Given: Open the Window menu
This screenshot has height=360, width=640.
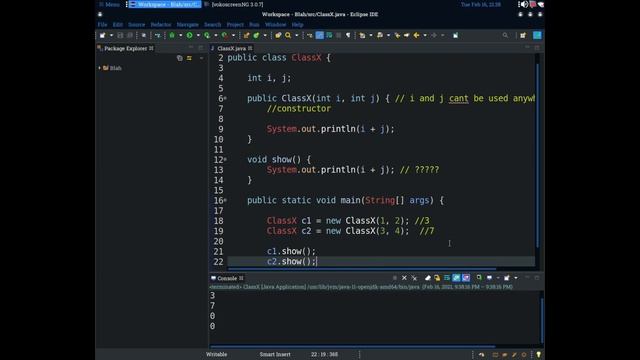Looking at the screenshot, I should (x=276, y=24).
